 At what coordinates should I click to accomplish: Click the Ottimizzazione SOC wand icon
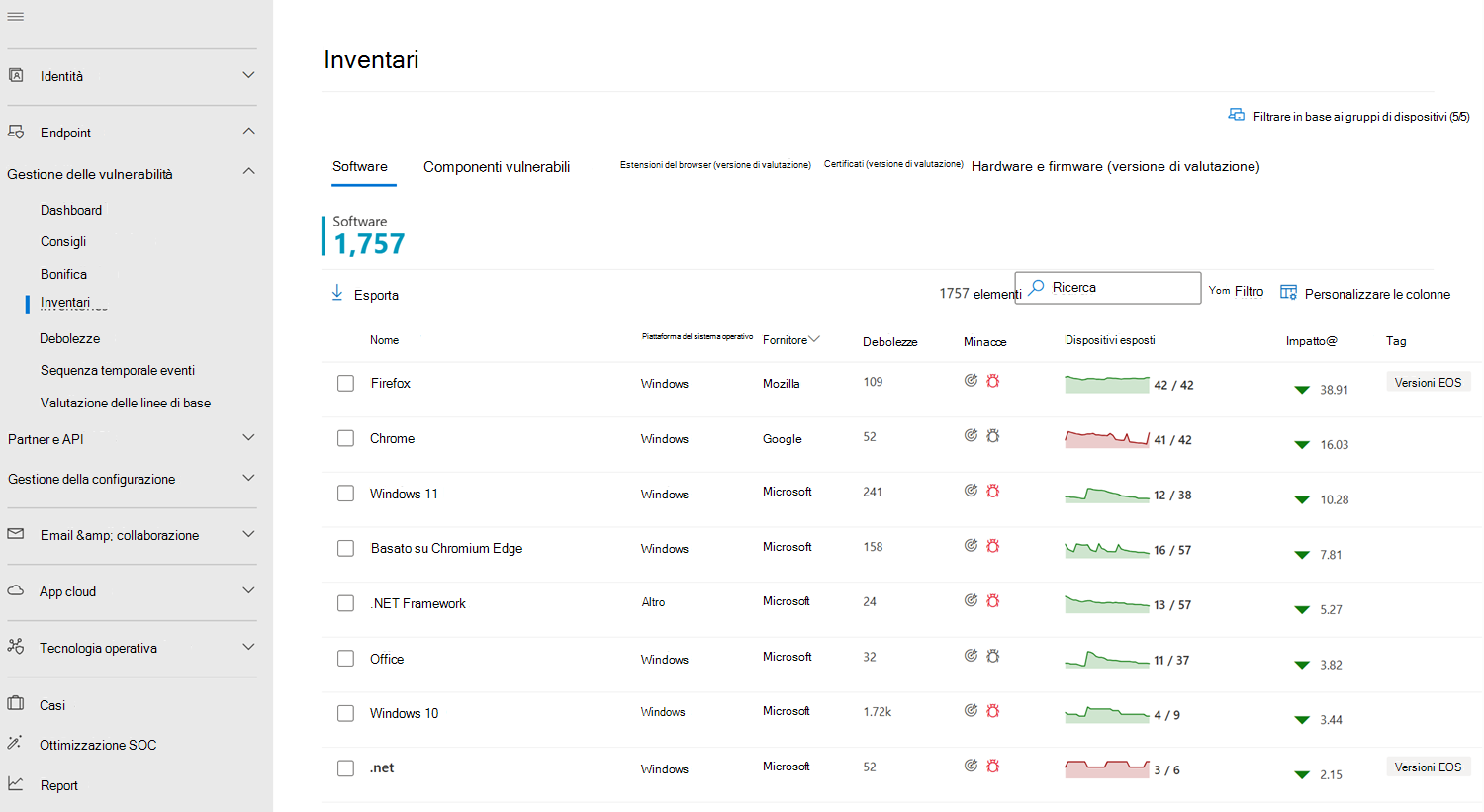tap(15, 743)
